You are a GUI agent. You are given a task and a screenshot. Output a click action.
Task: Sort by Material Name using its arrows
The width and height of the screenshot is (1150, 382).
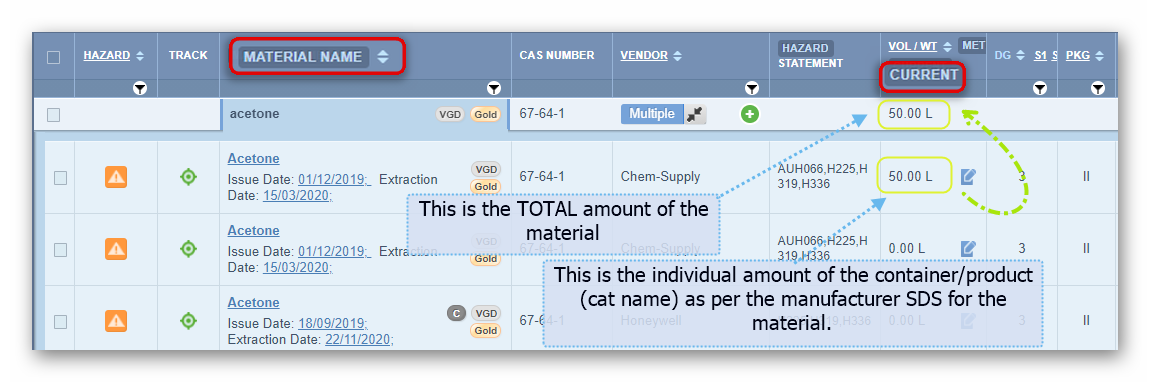[x=383, y=56]
